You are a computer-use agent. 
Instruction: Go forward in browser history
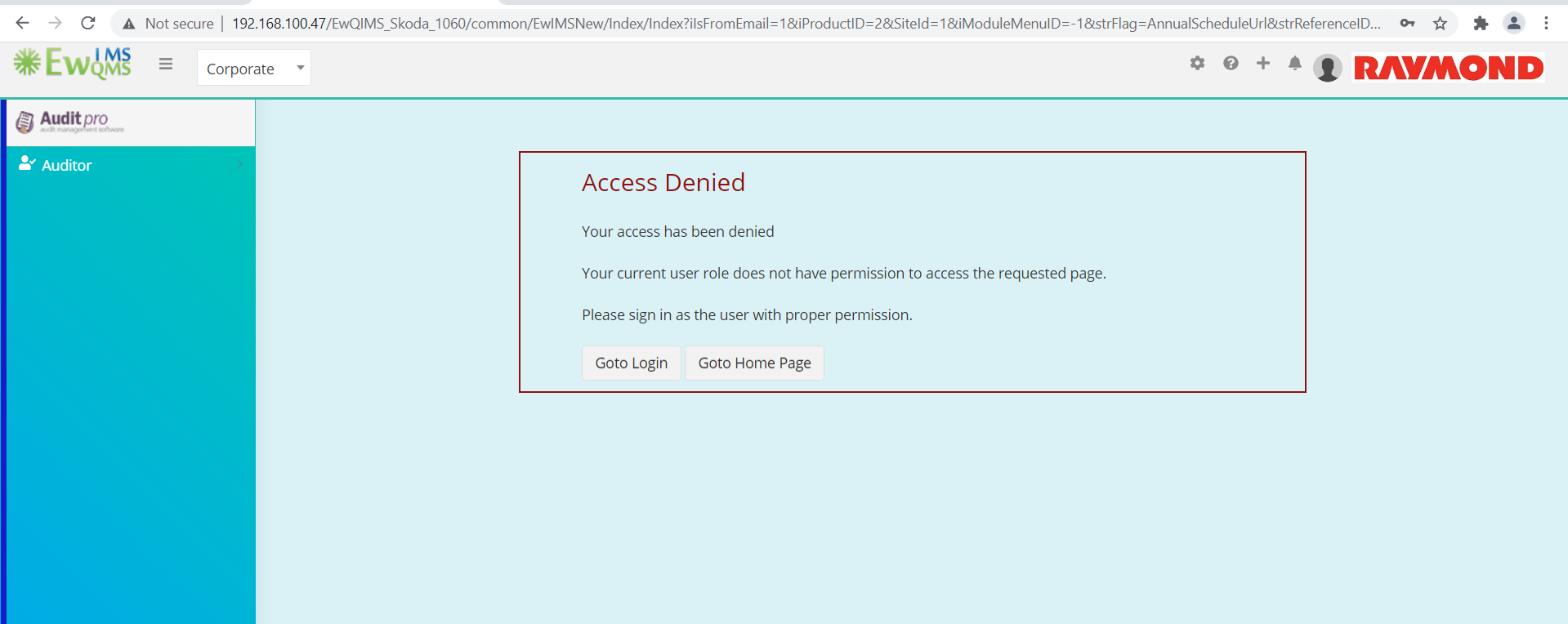55,23
